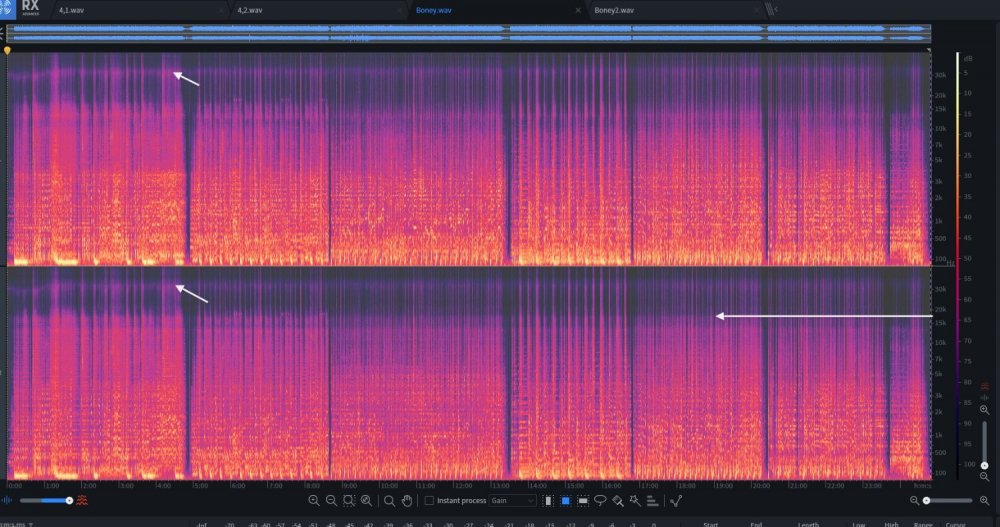Viewport: 1000px width, 527px height.
Task: Close the 4,1.wav tab
Action: click(x=221, y=10)
